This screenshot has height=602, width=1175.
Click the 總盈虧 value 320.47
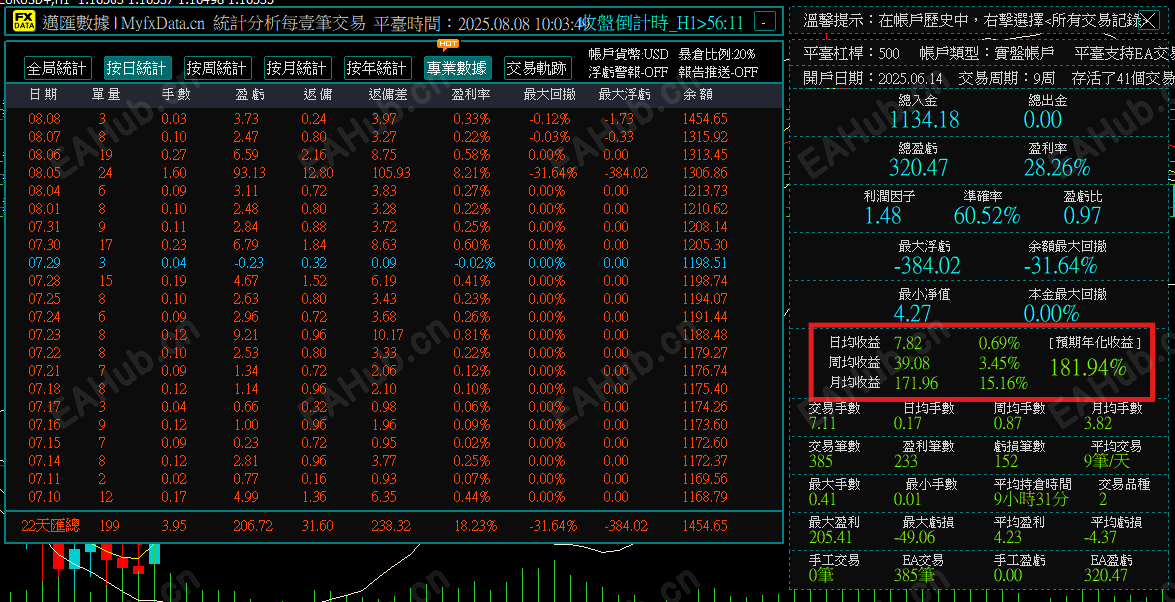[x=918, y=167]
